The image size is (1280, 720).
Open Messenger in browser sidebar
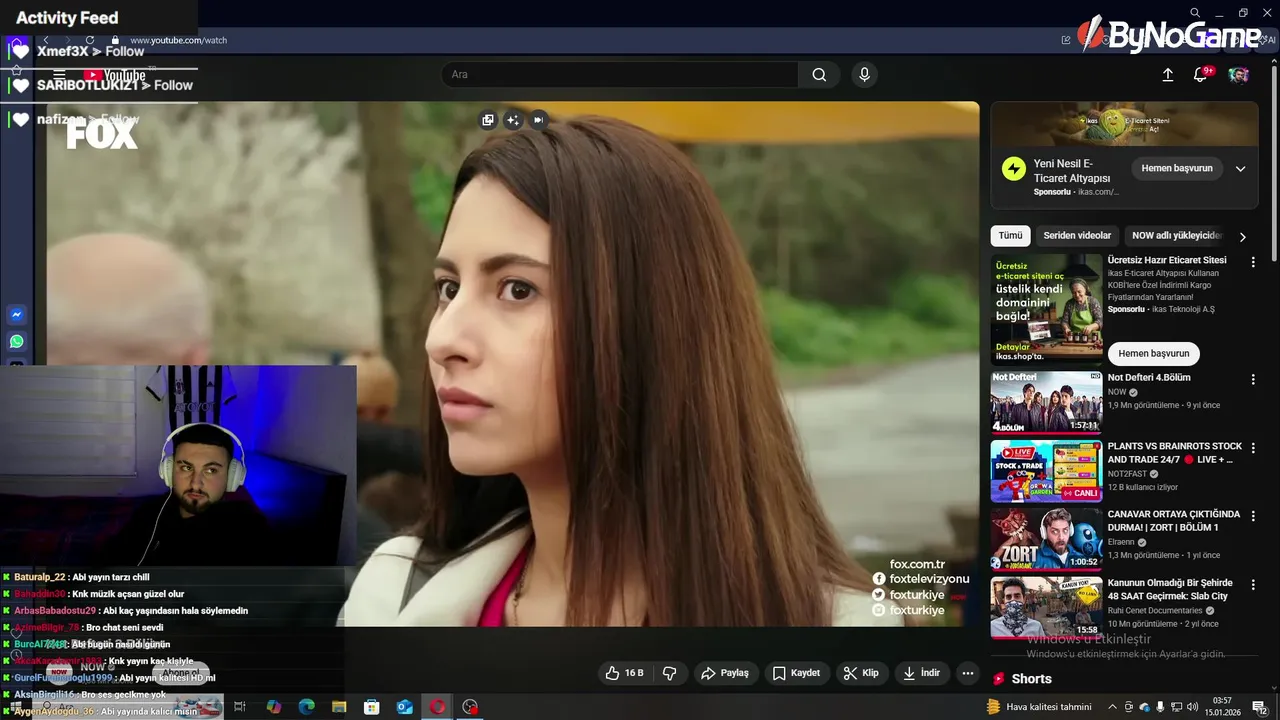coord(17,315)
